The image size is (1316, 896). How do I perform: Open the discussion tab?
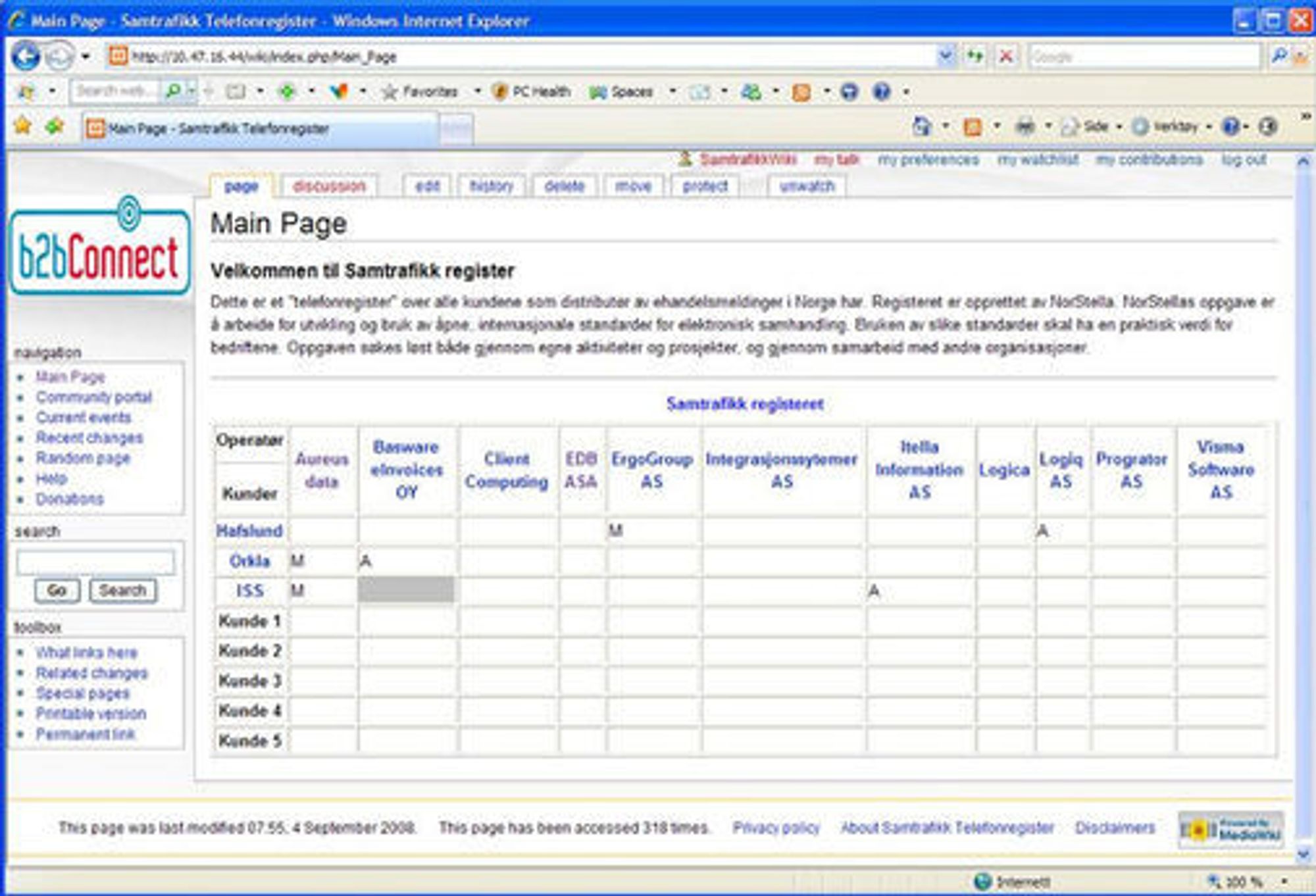pyautogui.click(x=329, y=186)
